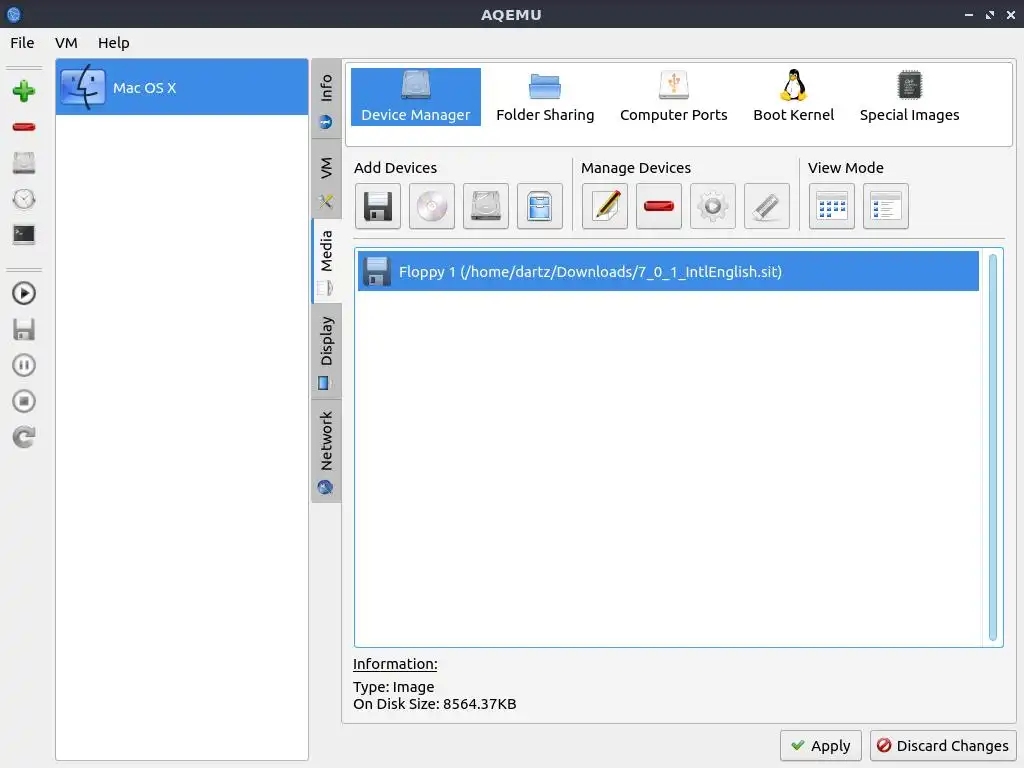Click the AQEMU icon in the title bar
The image size is (1024, 768).
click(x=14, y=14)
